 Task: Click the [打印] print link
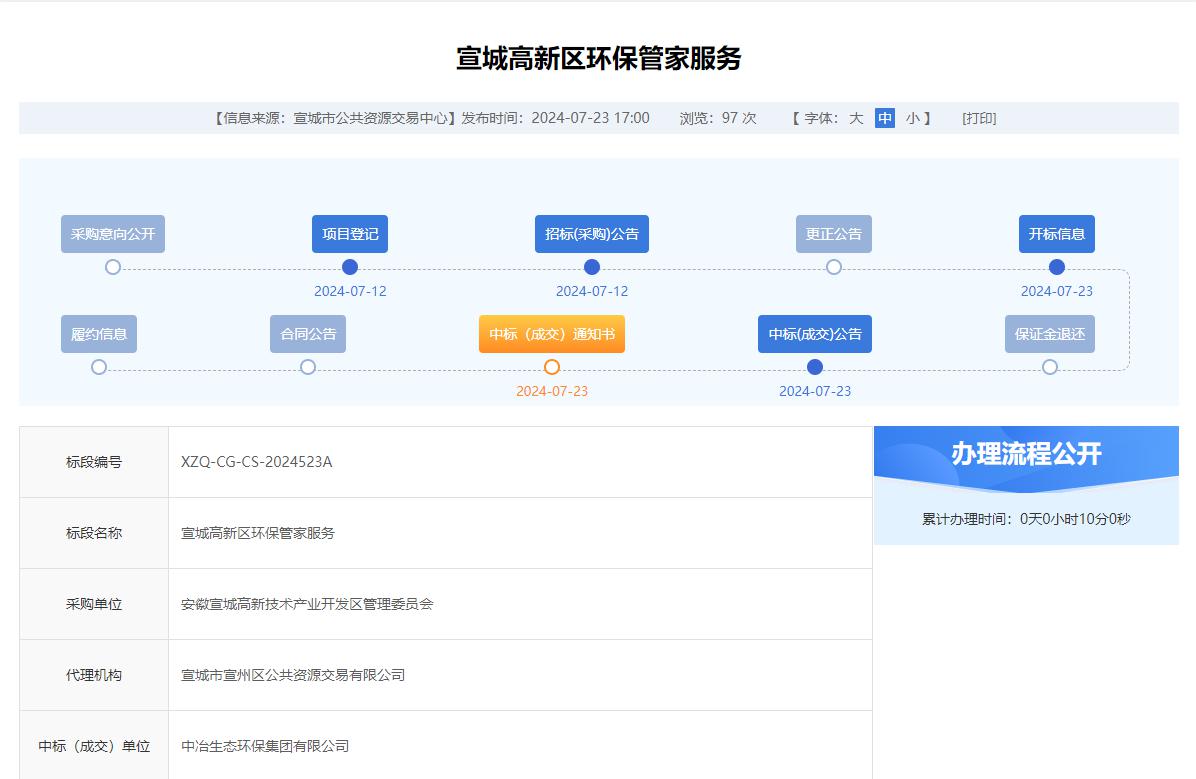point(979,118)
